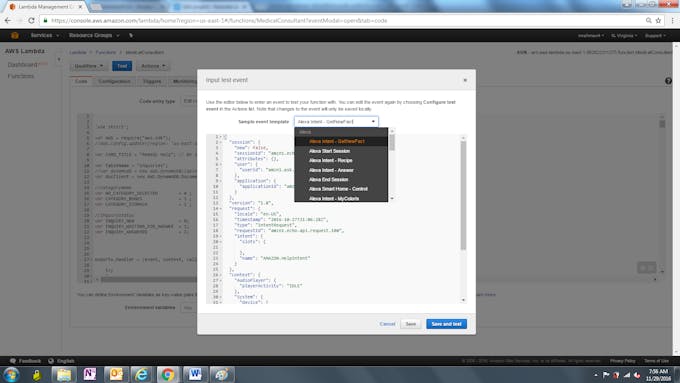The image size is (680, 383).
Task: Show hidden tray icons arrow
Action: 596,375
